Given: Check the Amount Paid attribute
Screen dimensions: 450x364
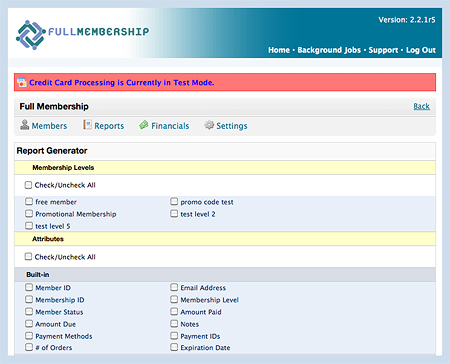Looking at the screenshot, I should coord(174,311).
